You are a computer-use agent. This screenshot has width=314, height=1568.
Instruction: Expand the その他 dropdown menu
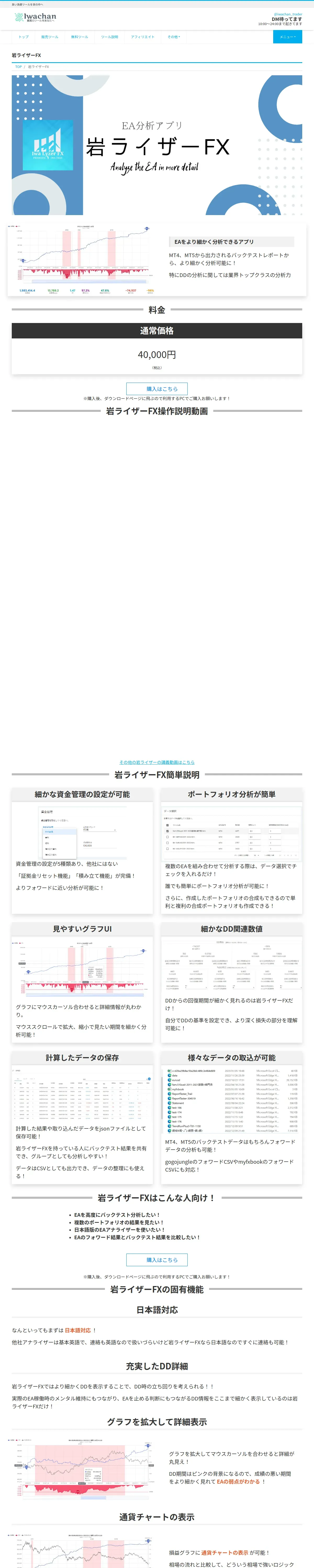click(x=174, y=37)
